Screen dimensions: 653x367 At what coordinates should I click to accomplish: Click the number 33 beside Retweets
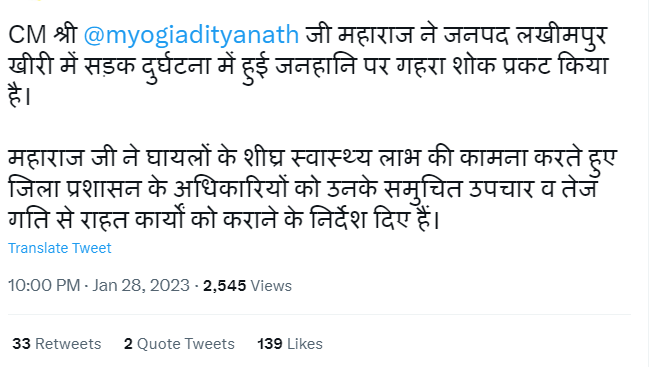point(21,344)
